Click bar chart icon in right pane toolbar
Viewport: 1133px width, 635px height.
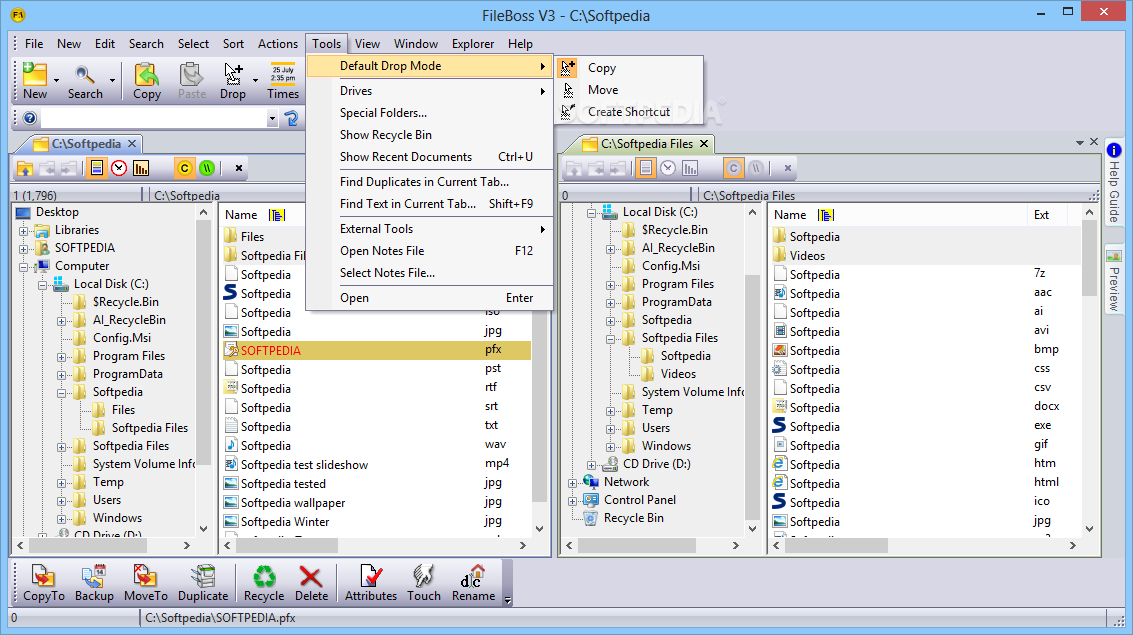point(690,168)
